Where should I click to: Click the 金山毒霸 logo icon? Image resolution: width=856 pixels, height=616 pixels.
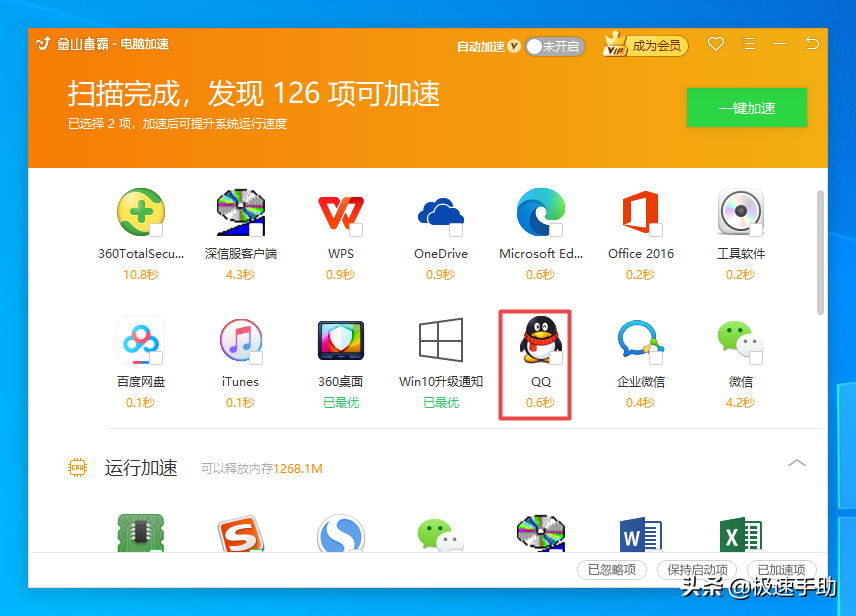pos(43,43)
